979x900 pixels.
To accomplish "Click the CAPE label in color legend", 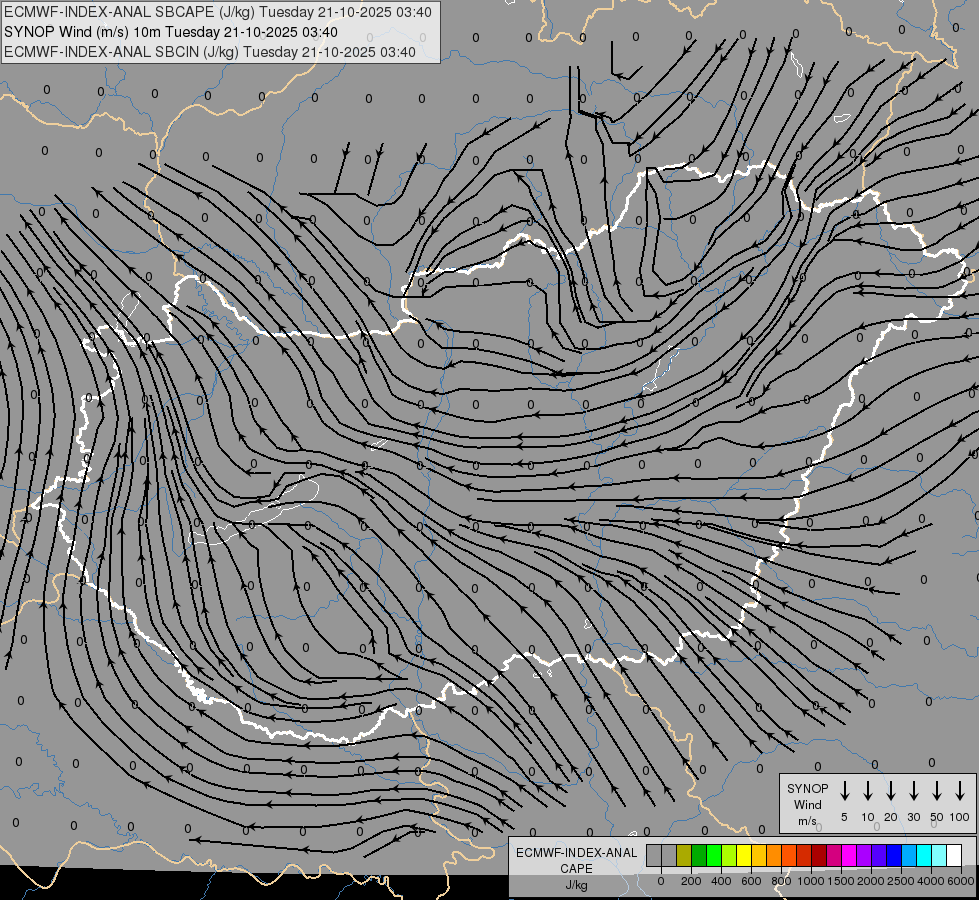I will click(x=576, y=869).
